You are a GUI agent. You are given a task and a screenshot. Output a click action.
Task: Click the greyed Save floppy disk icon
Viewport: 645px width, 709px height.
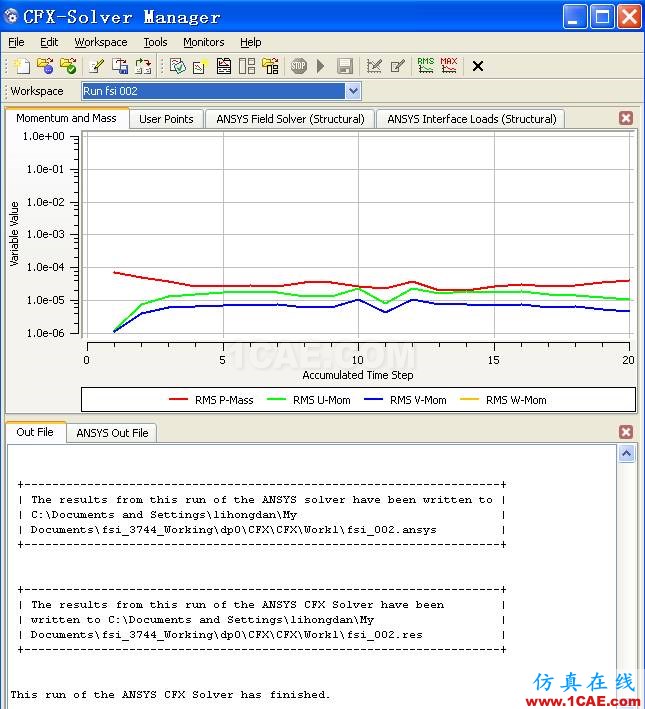(345, 66)
